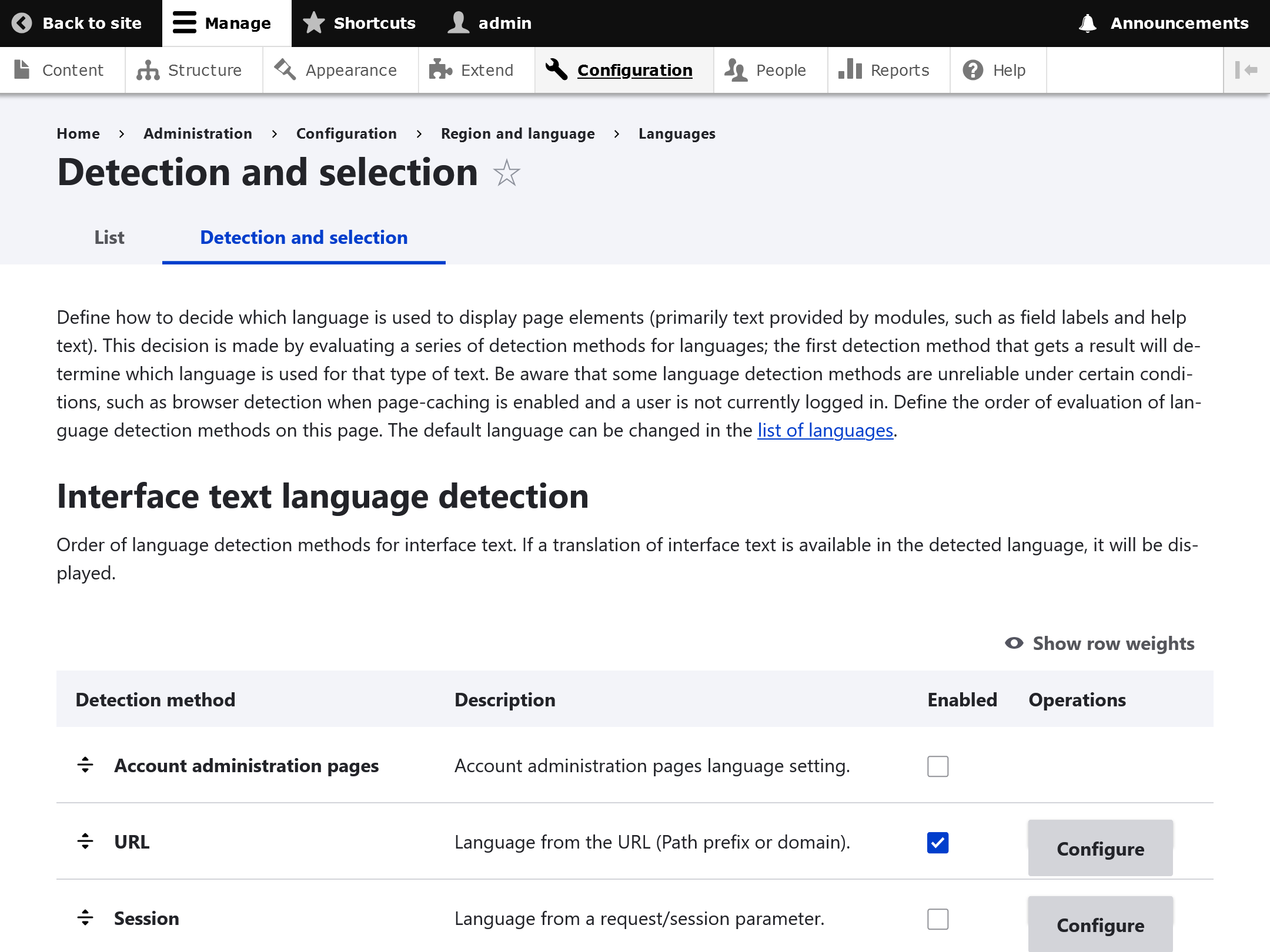Configure the URL detection method
Screen dimensions: 1270x952
click(x=1101, y=849)
